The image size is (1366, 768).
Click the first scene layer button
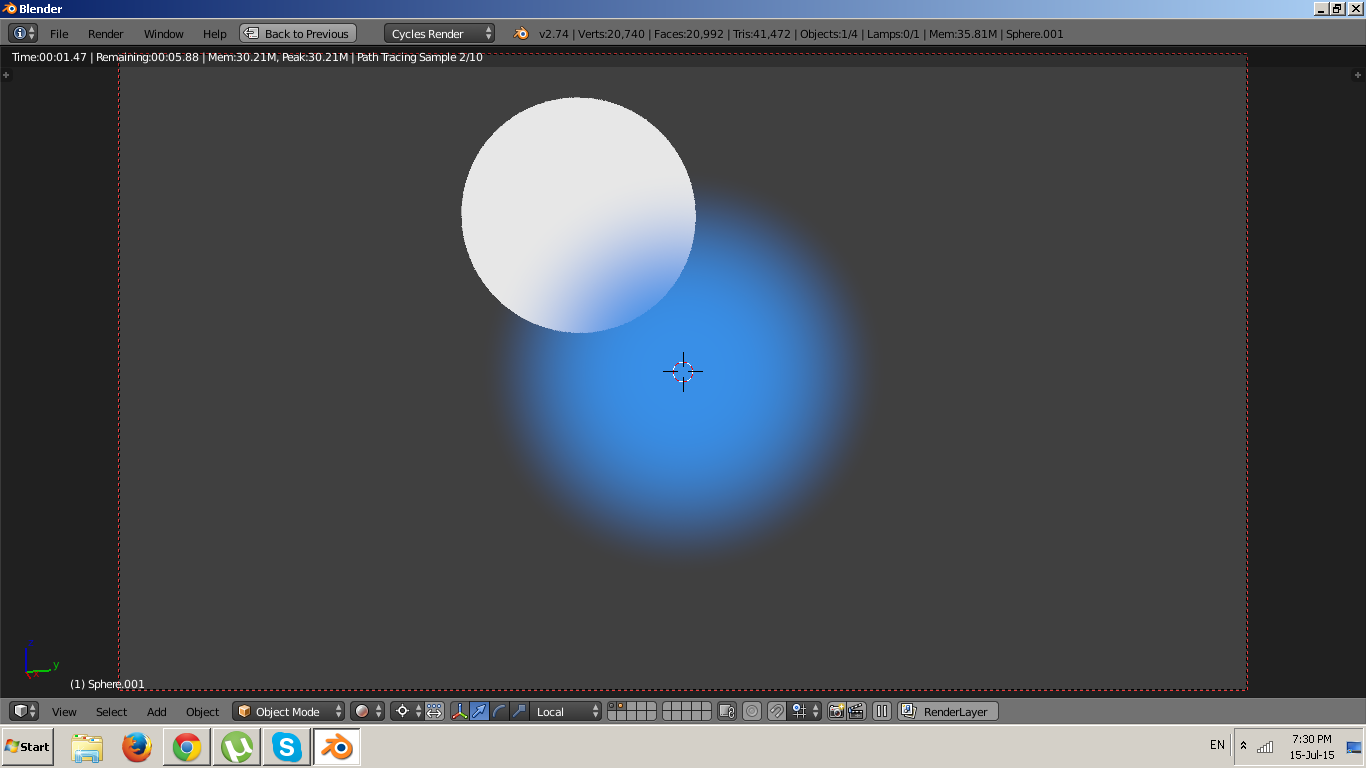click(x=612, y=707)
